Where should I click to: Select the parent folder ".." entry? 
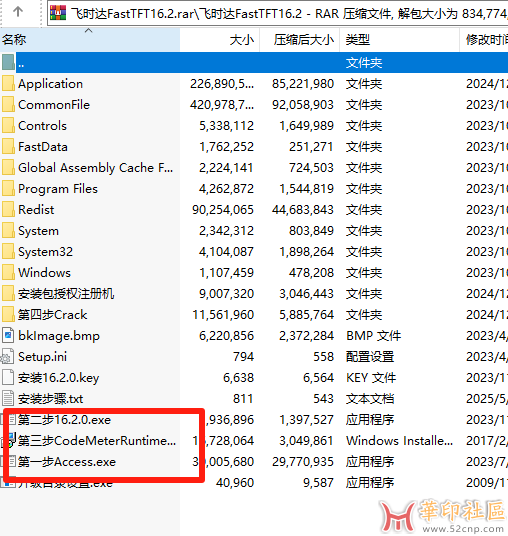tap(254, 63)
